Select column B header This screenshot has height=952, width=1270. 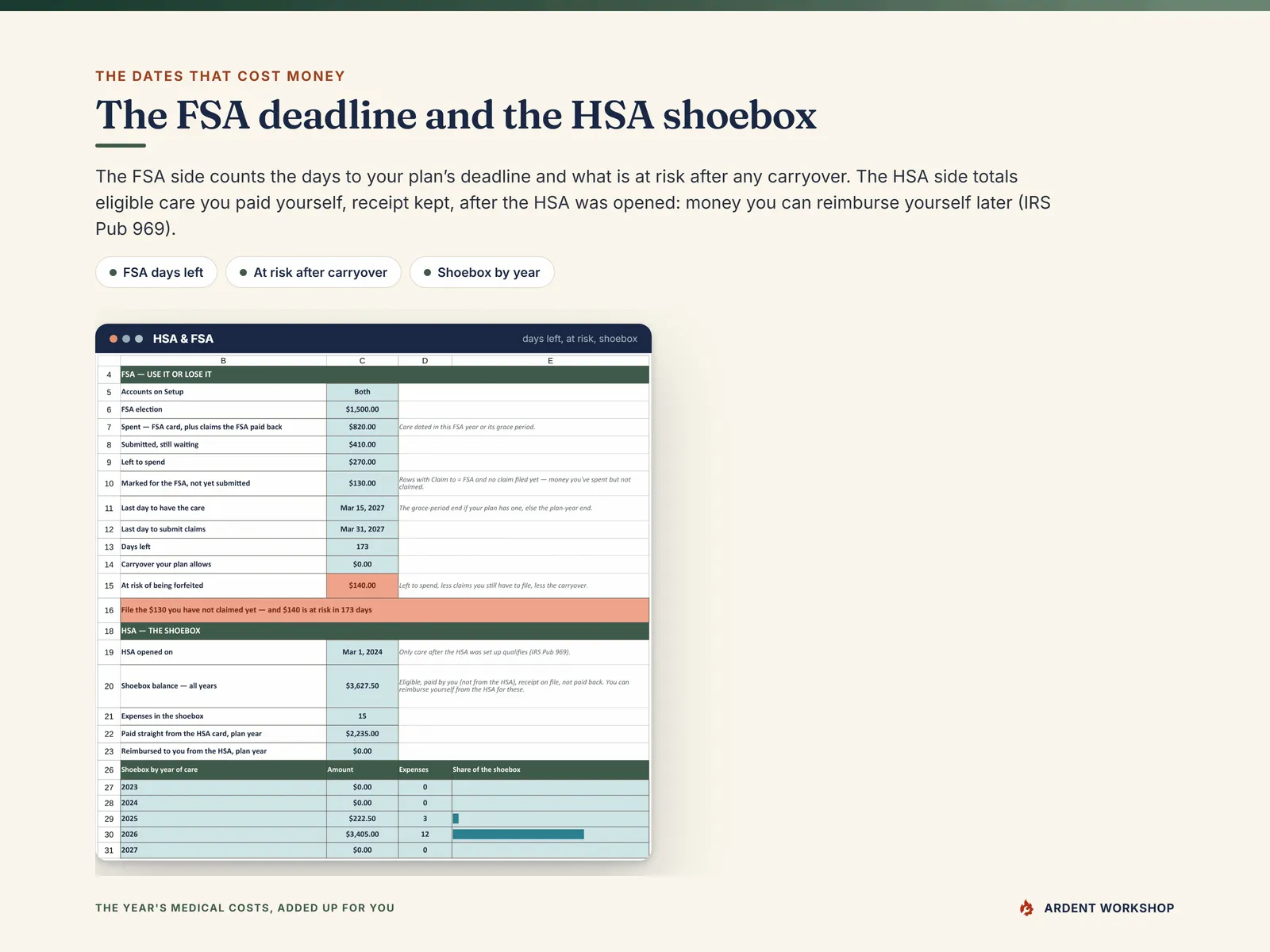click(x=223, y=361)
